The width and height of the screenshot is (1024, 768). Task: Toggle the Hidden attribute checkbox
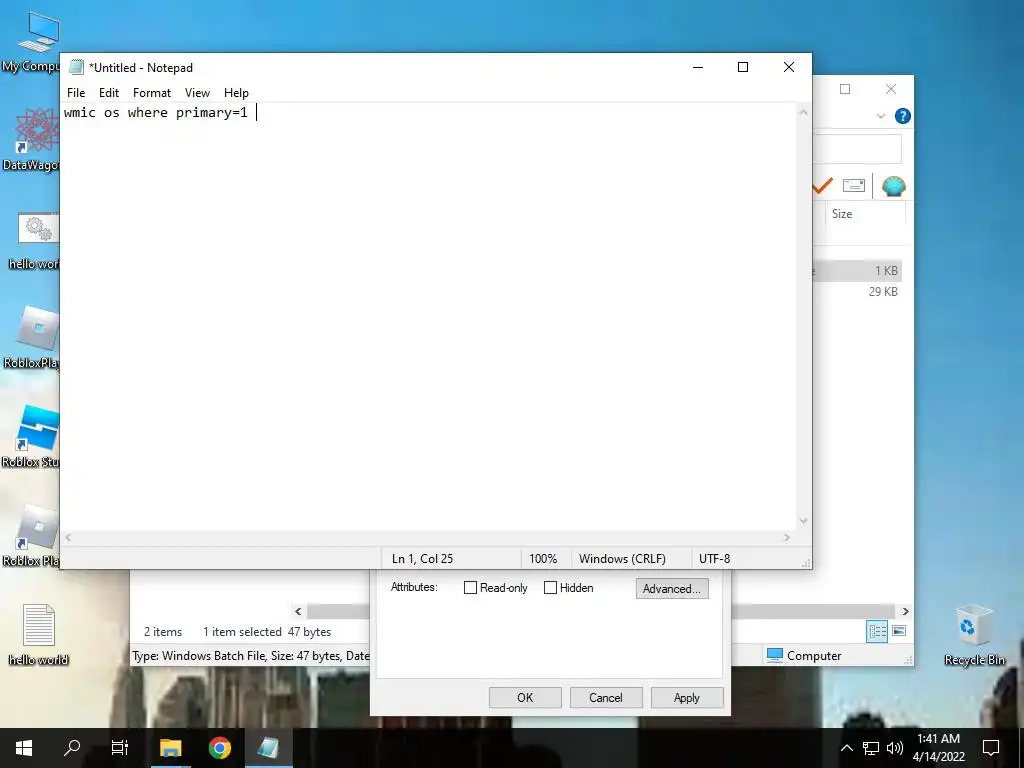point(551,588)
